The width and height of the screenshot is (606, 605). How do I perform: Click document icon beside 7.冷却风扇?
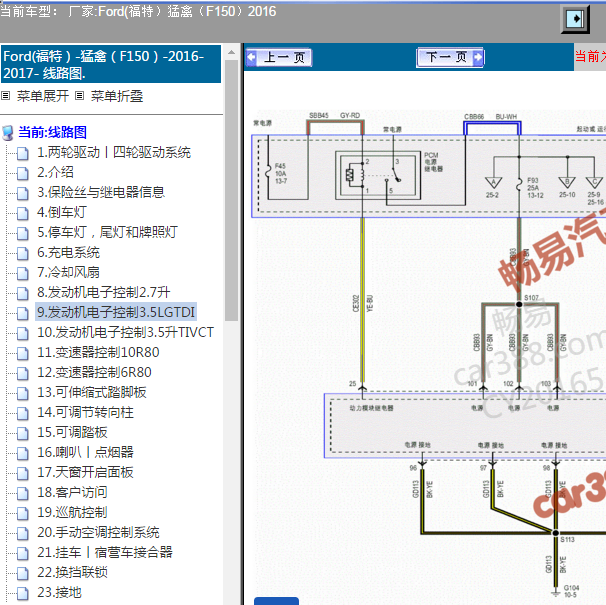click(x=22, y=273)
